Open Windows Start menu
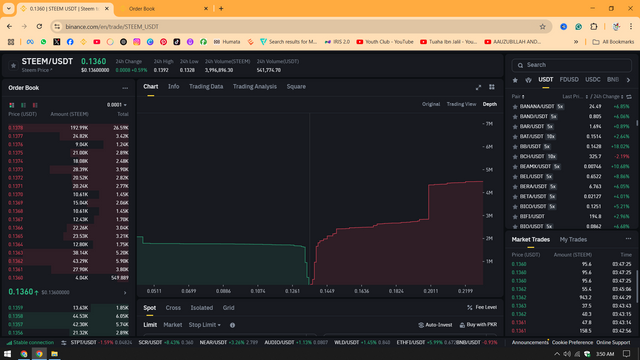640x360 pixels. coord(7,354)
